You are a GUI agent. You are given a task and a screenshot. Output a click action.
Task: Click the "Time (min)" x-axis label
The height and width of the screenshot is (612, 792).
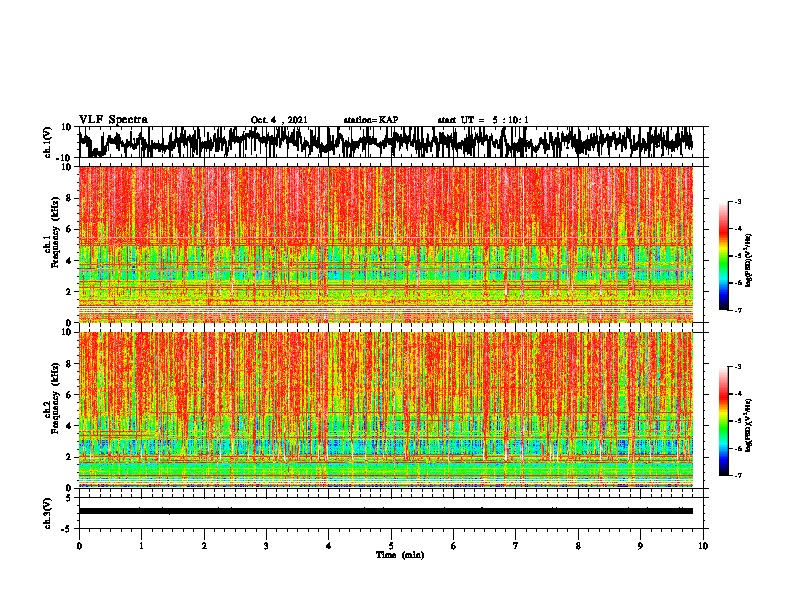click(x=400, y=555)
